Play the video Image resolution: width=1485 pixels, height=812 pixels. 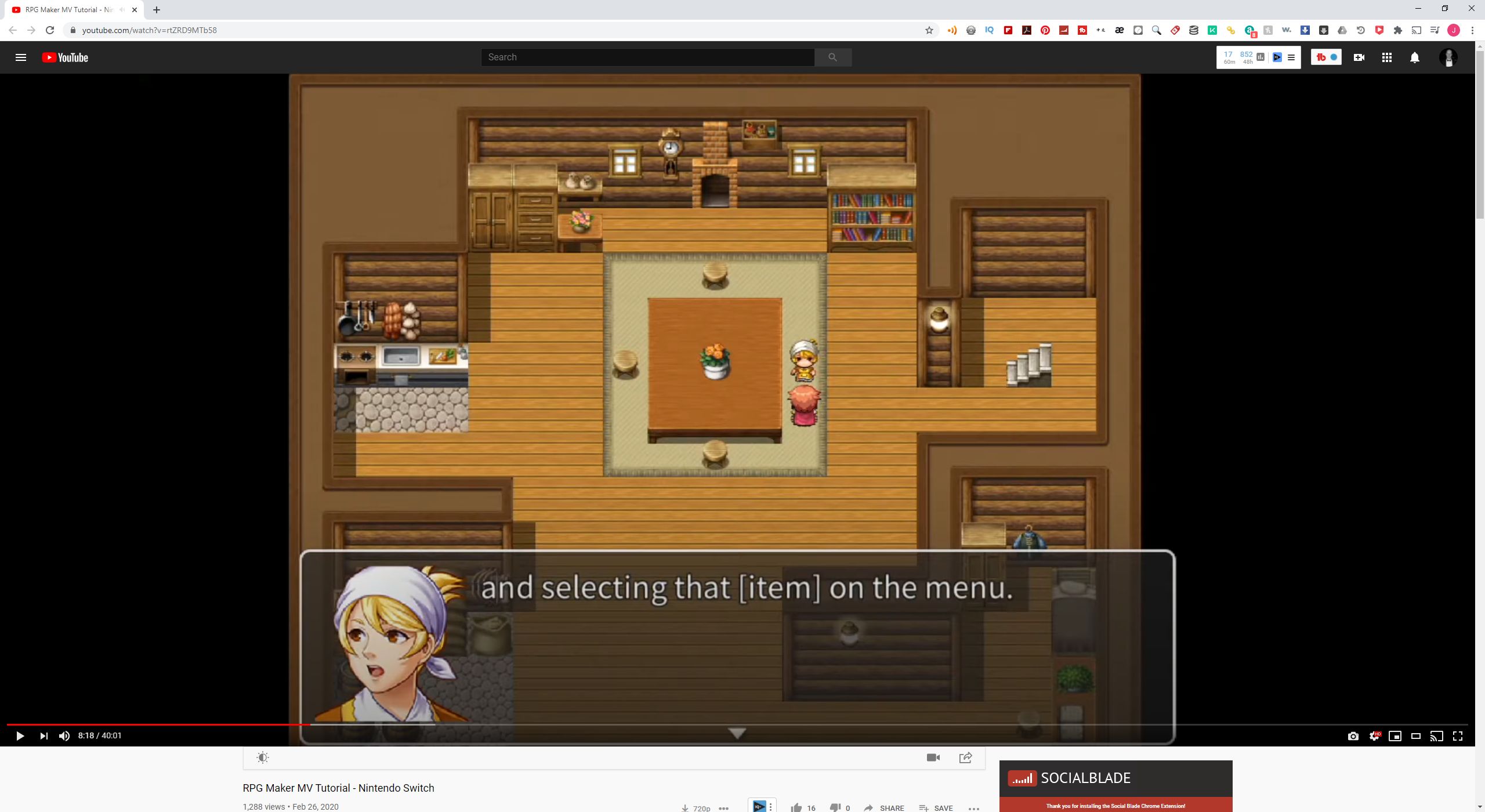(x=20, y=736)
